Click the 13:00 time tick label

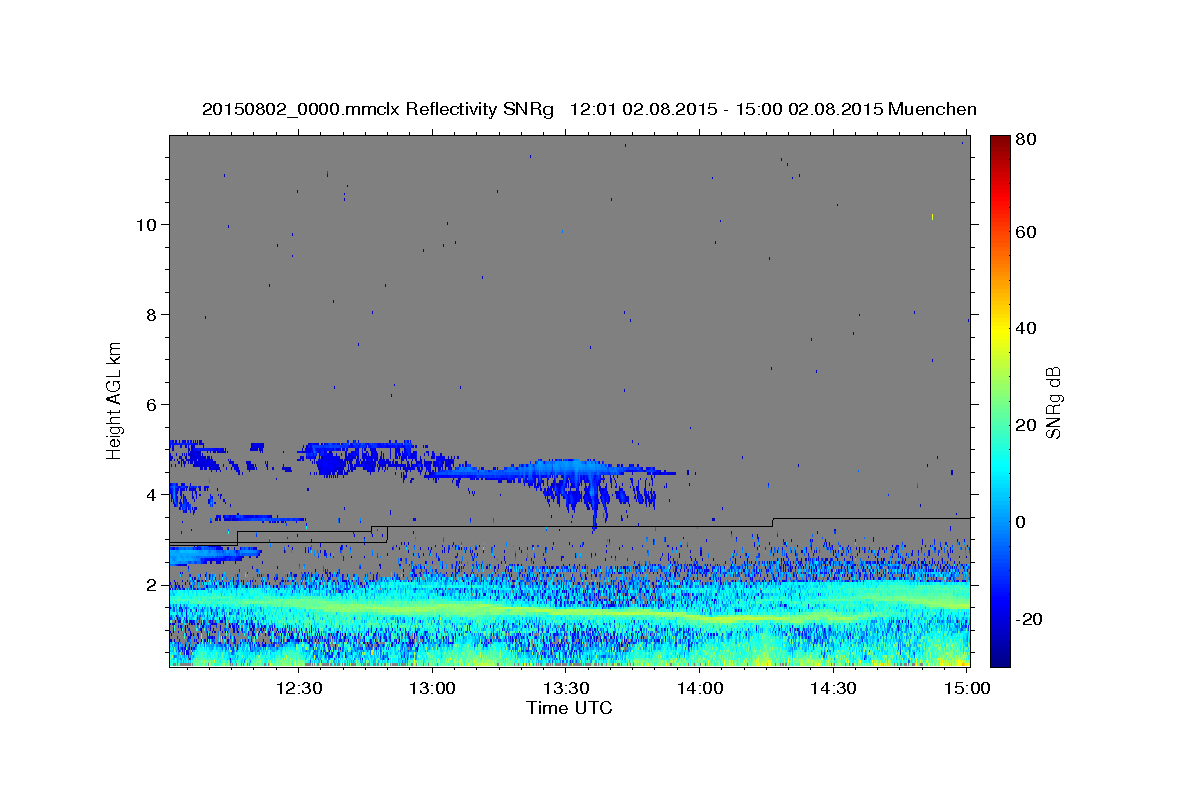point(433,688)
